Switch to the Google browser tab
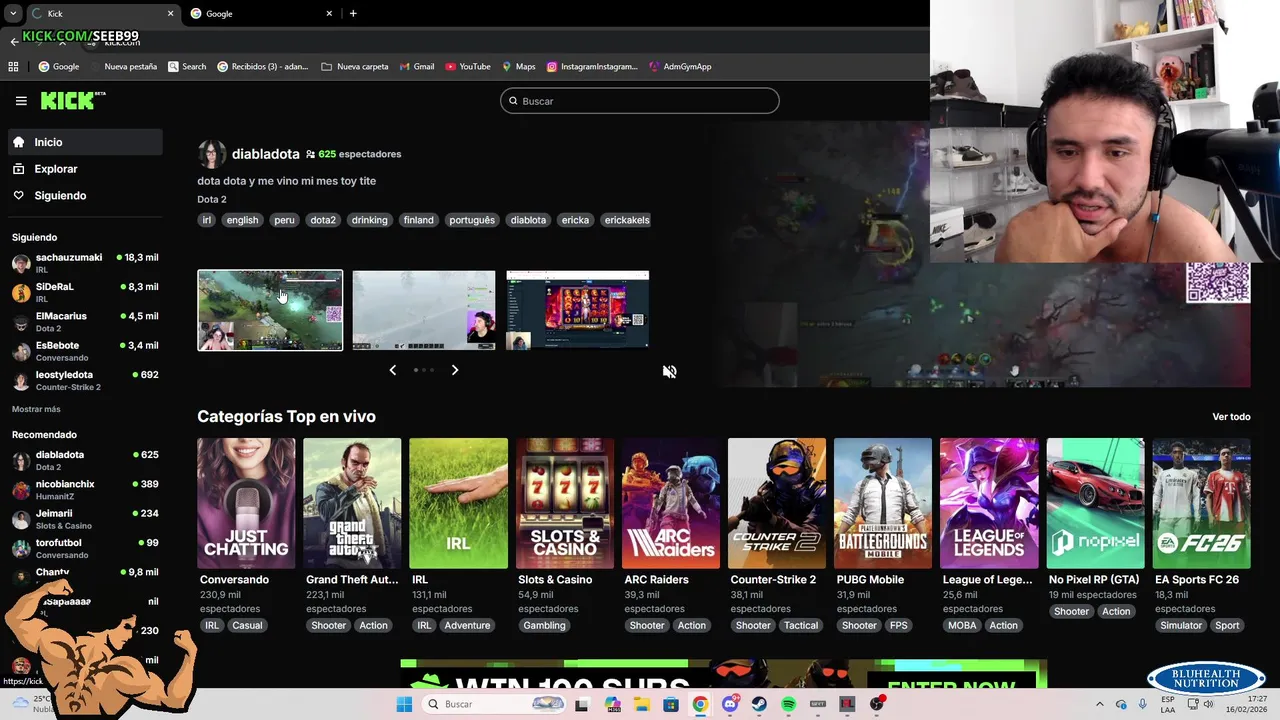 (x=262, y=13)
